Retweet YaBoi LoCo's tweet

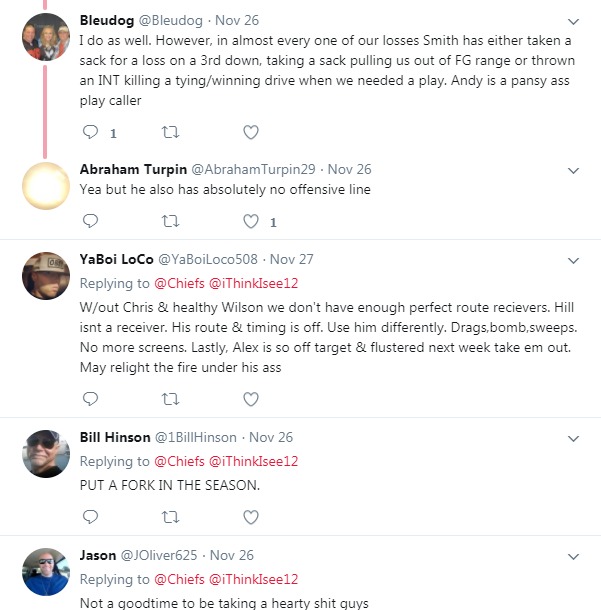point(171,399)
